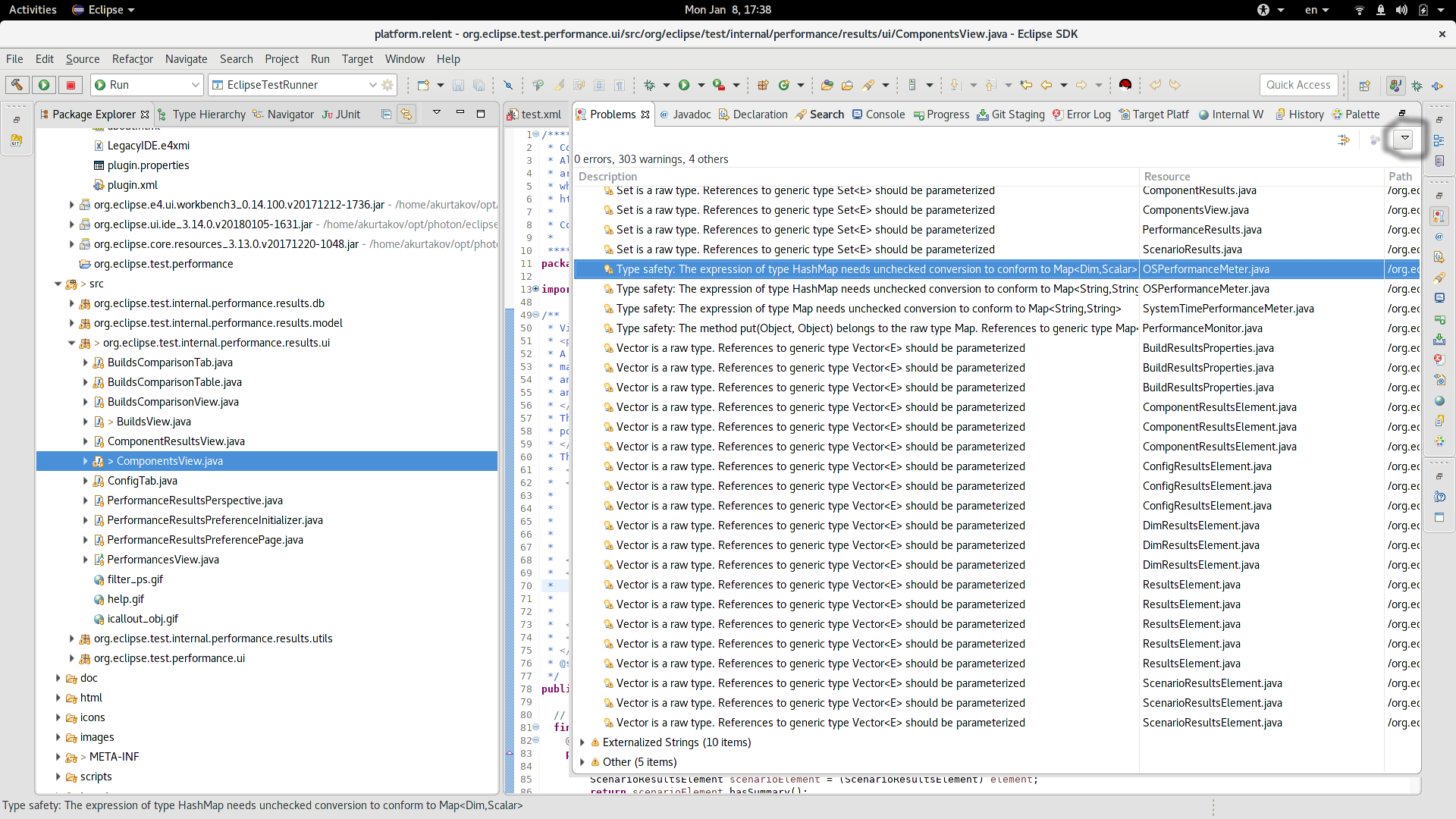This screenshot has height=819, width=1456.
Task: Select the PerformanceMonitor.java warning row
Action: click(996, 328)
